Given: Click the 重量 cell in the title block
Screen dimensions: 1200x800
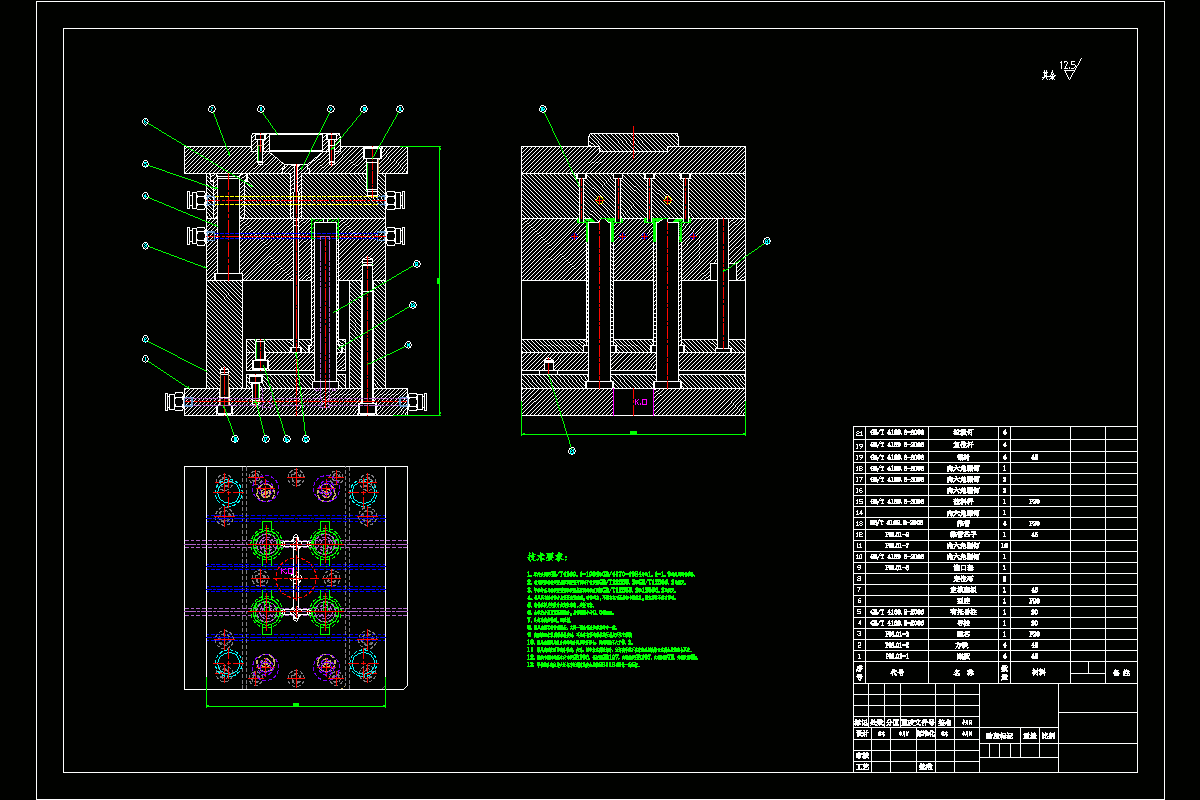Looking at the screenshot, I should tap(1029, 735).
